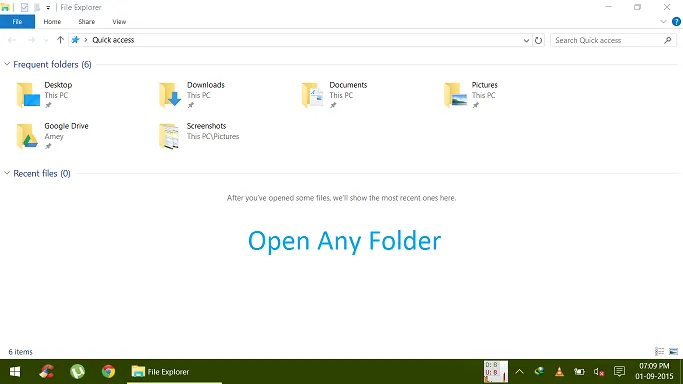Click the 6 items status text
The image size is (683, 384).
click(x=20, y=352)
